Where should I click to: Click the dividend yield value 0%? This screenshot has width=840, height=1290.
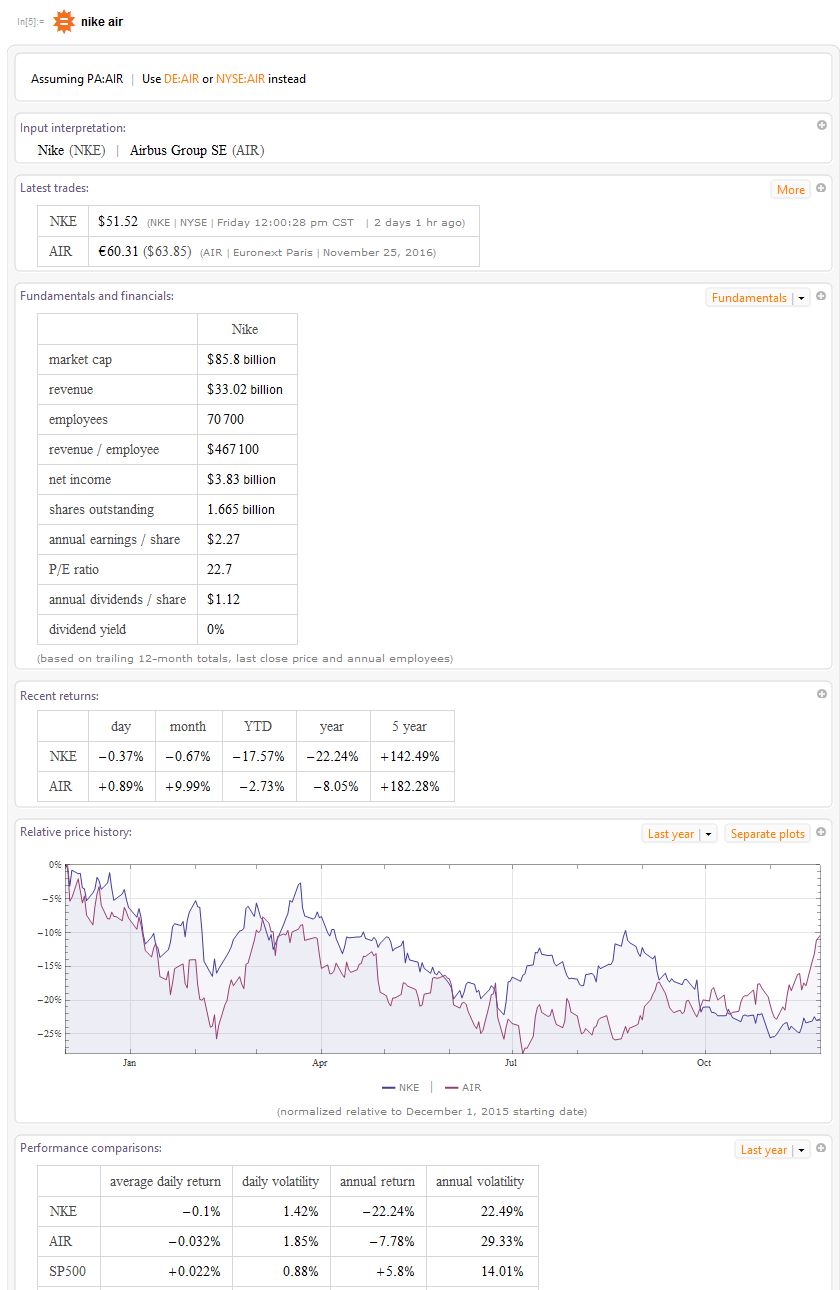point(215,629)
